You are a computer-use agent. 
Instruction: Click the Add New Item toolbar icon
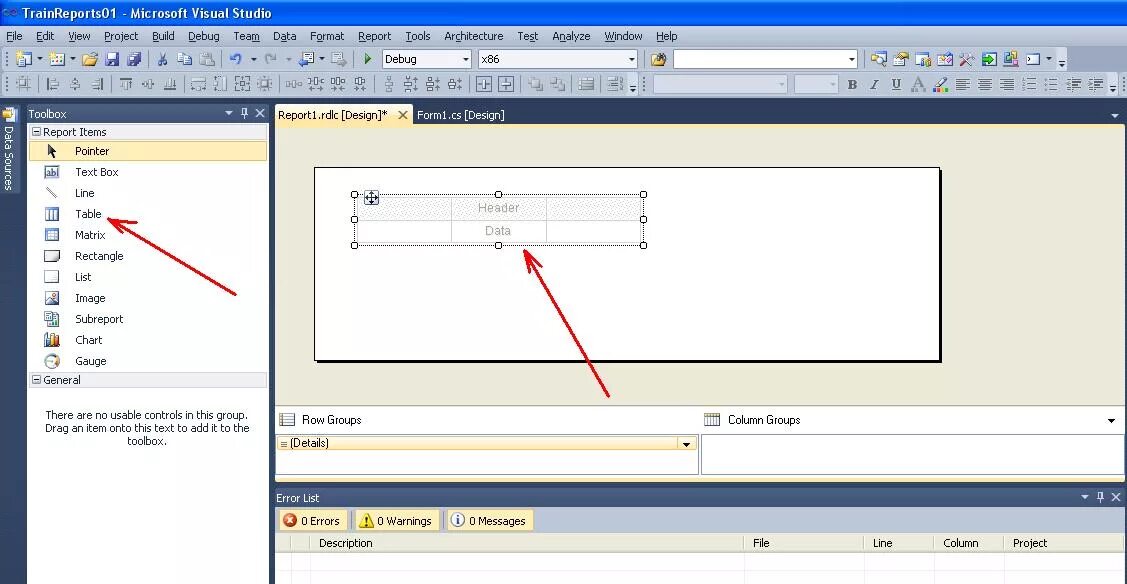(x=57, y=59)
